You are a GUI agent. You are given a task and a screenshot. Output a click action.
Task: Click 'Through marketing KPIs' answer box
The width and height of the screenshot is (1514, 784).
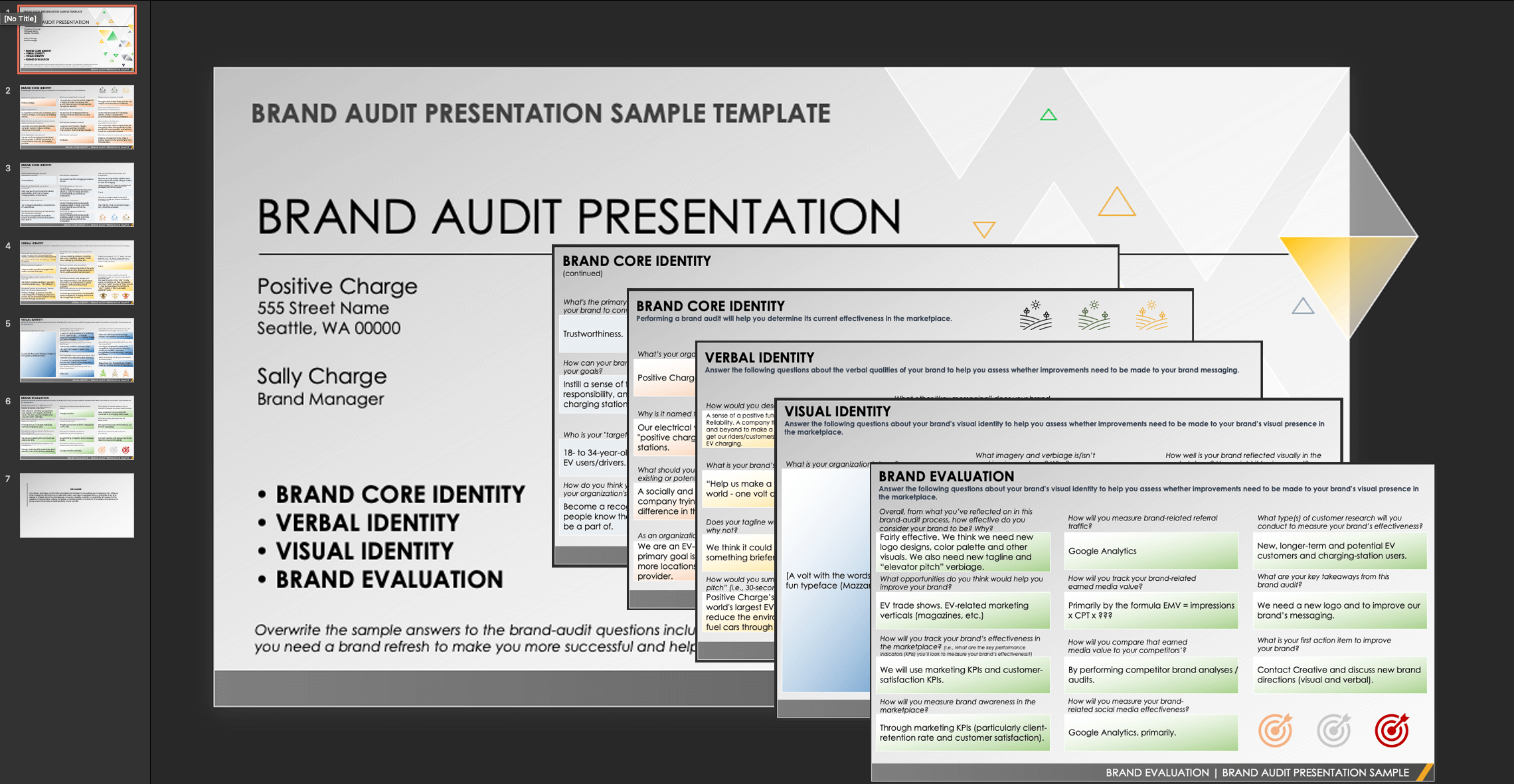tap(963, 732)
